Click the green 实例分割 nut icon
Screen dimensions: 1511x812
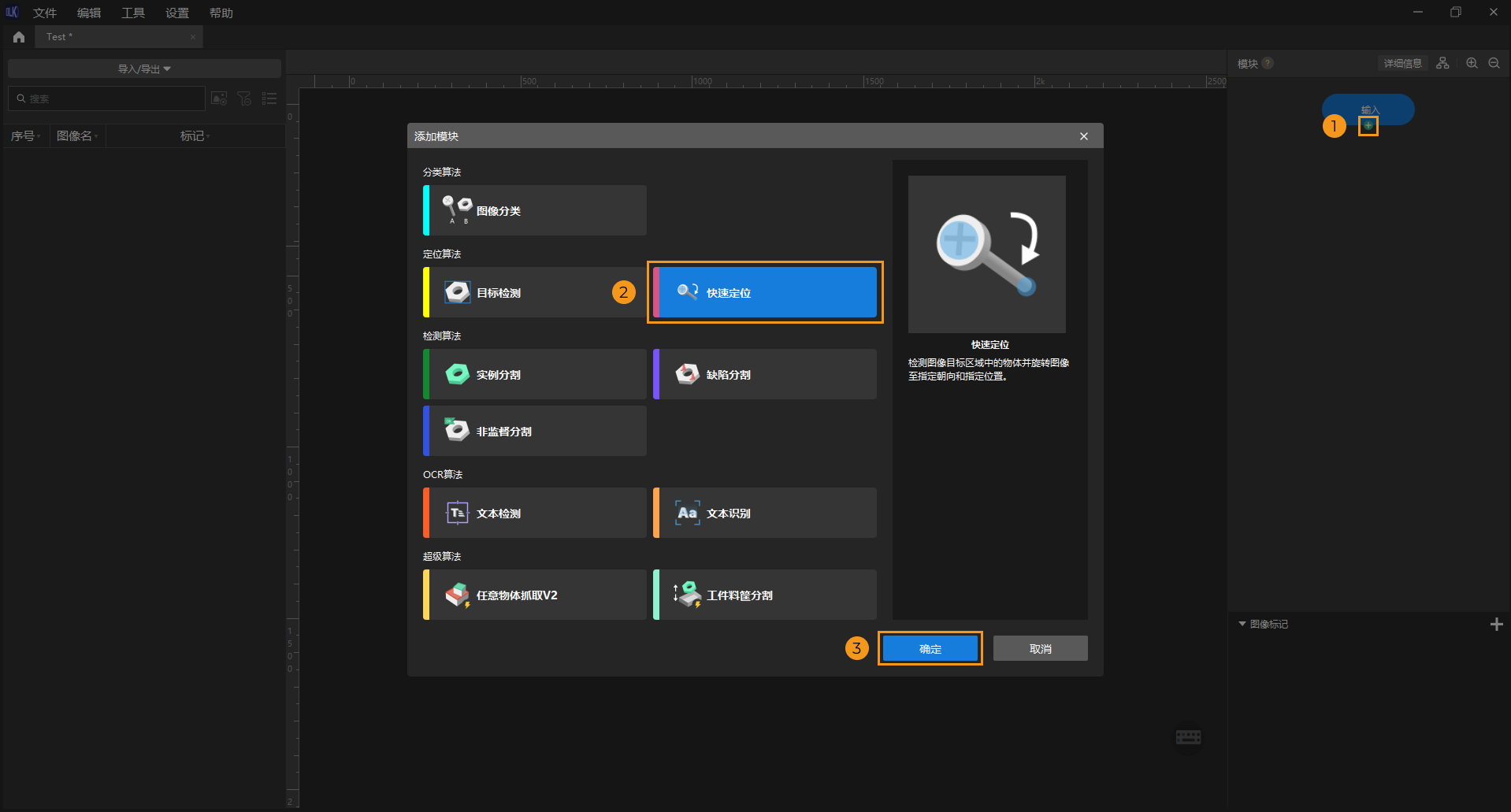coord(457,374)
